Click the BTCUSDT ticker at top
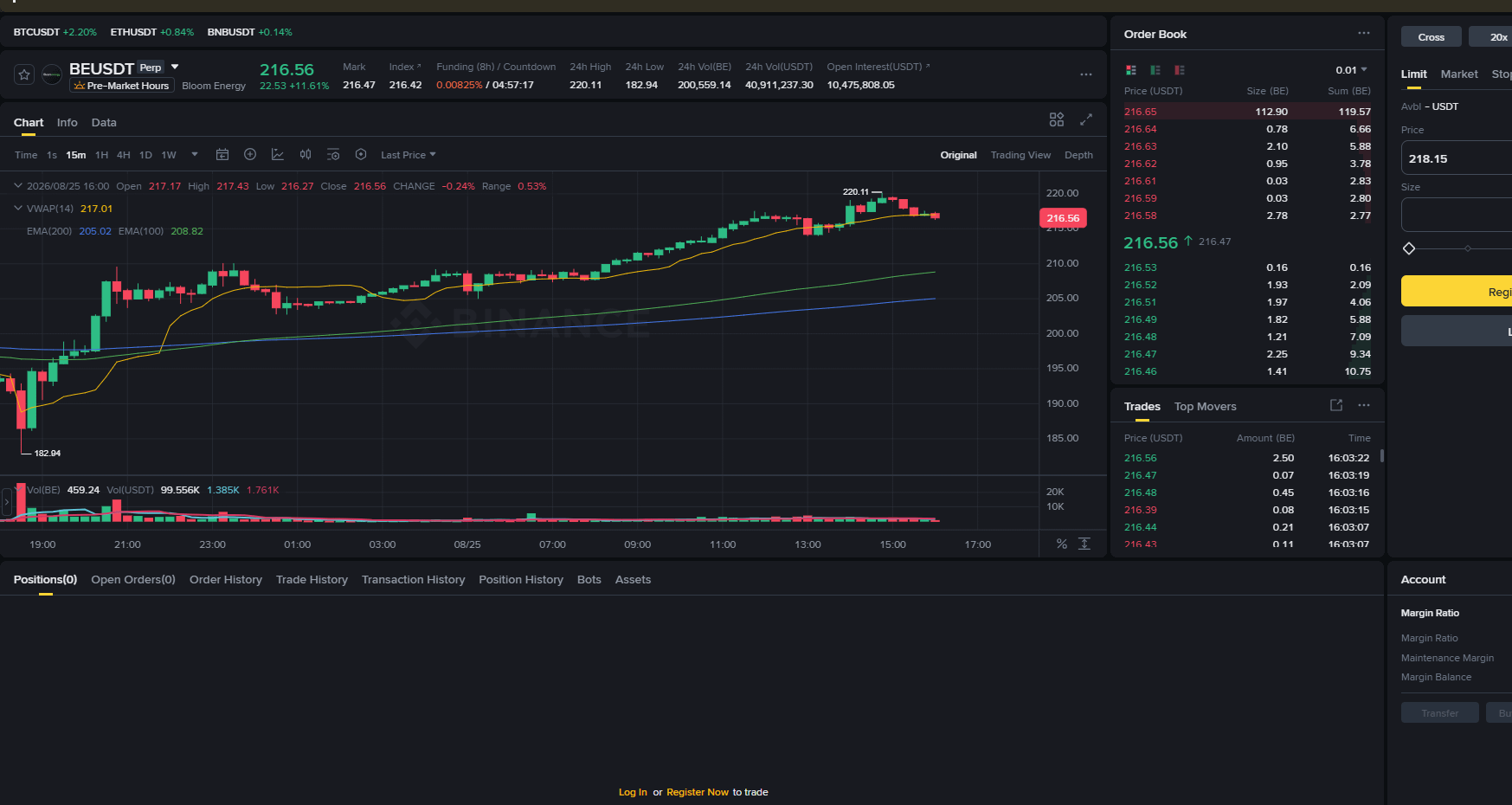Image resolution: width=1512 pixels, height=805 pixels. (x=55, y=32)
